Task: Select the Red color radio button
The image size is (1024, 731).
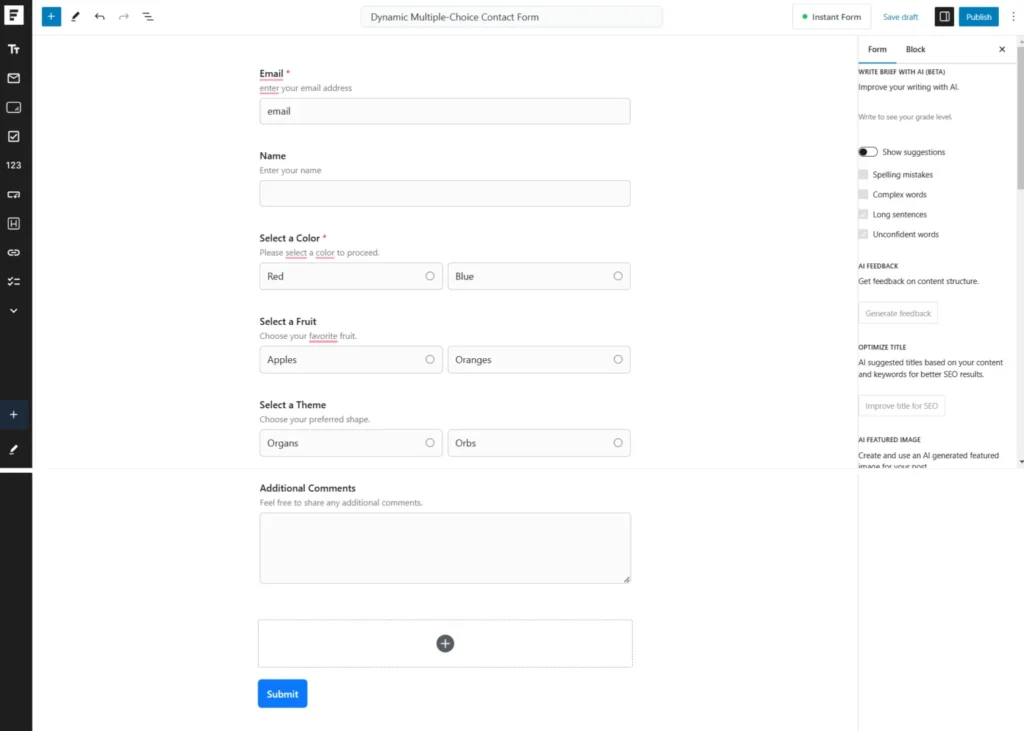Action: [x=430, y=276]
